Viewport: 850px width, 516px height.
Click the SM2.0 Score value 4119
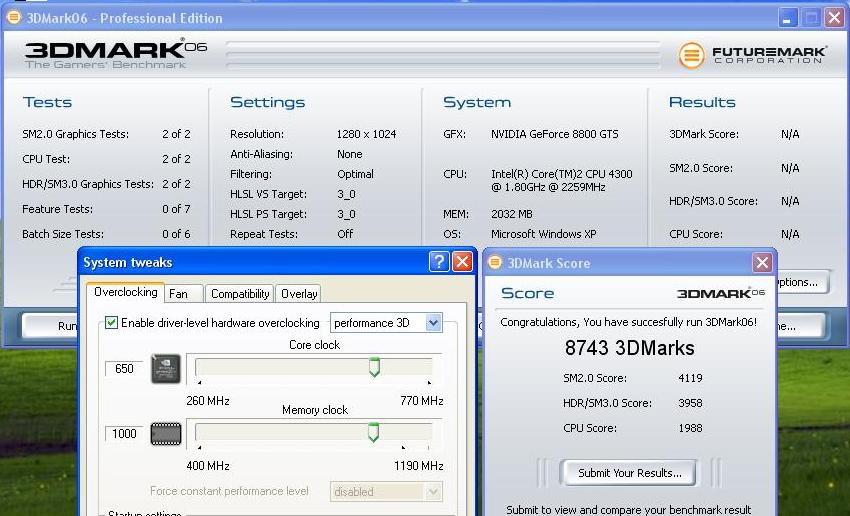tap(690, 378)
